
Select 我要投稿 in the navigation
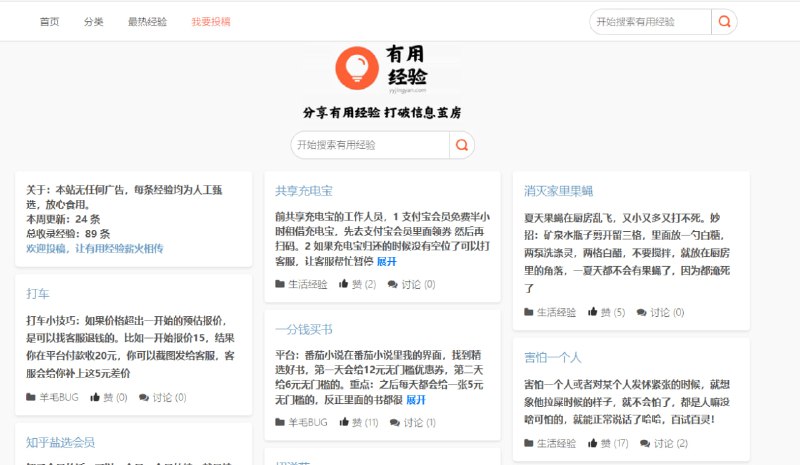point(211,21)
